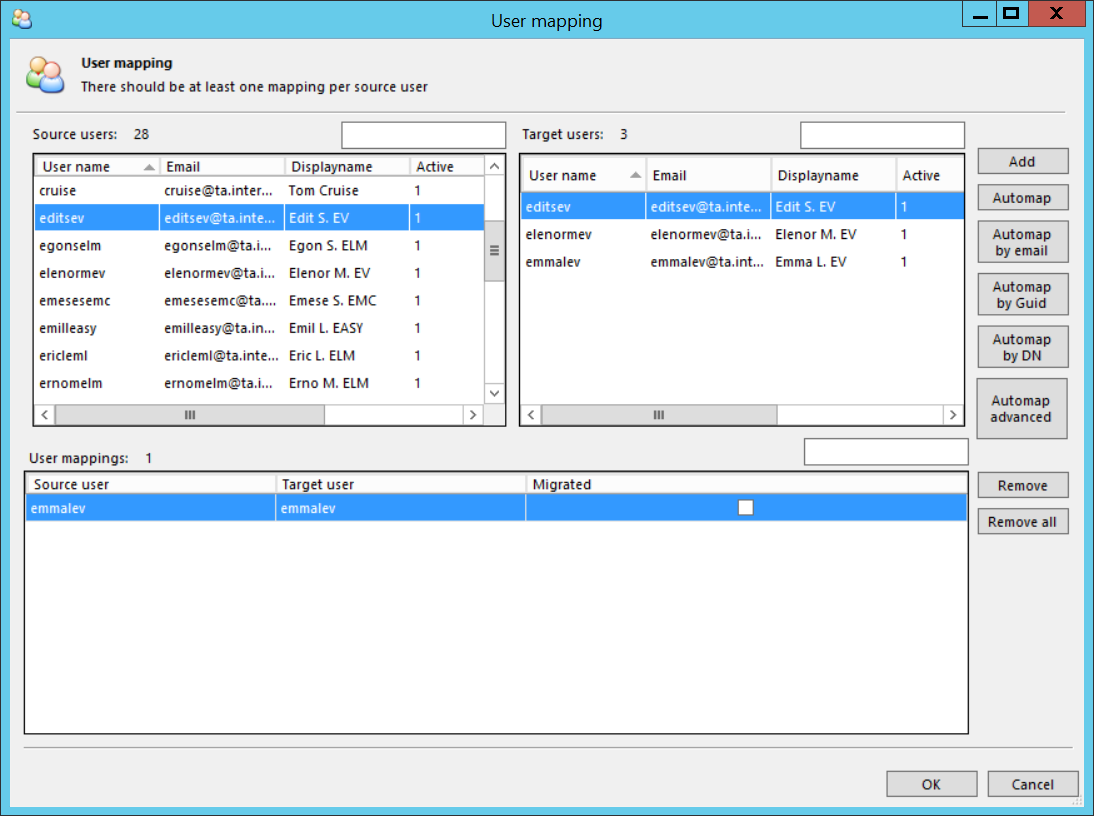This screenshot has width=1094, height=816.
Task: Click the user mapping icon in title bar
Action: (21, 18)
